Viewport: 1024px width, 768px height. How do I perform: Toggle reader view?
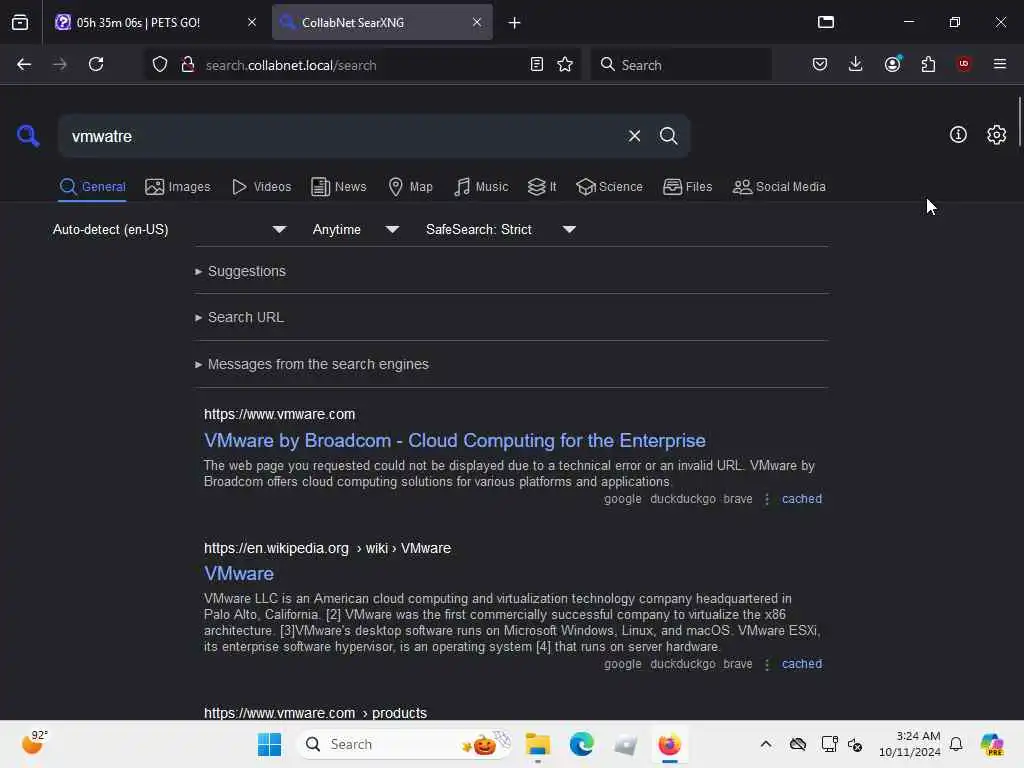(536, 65)
